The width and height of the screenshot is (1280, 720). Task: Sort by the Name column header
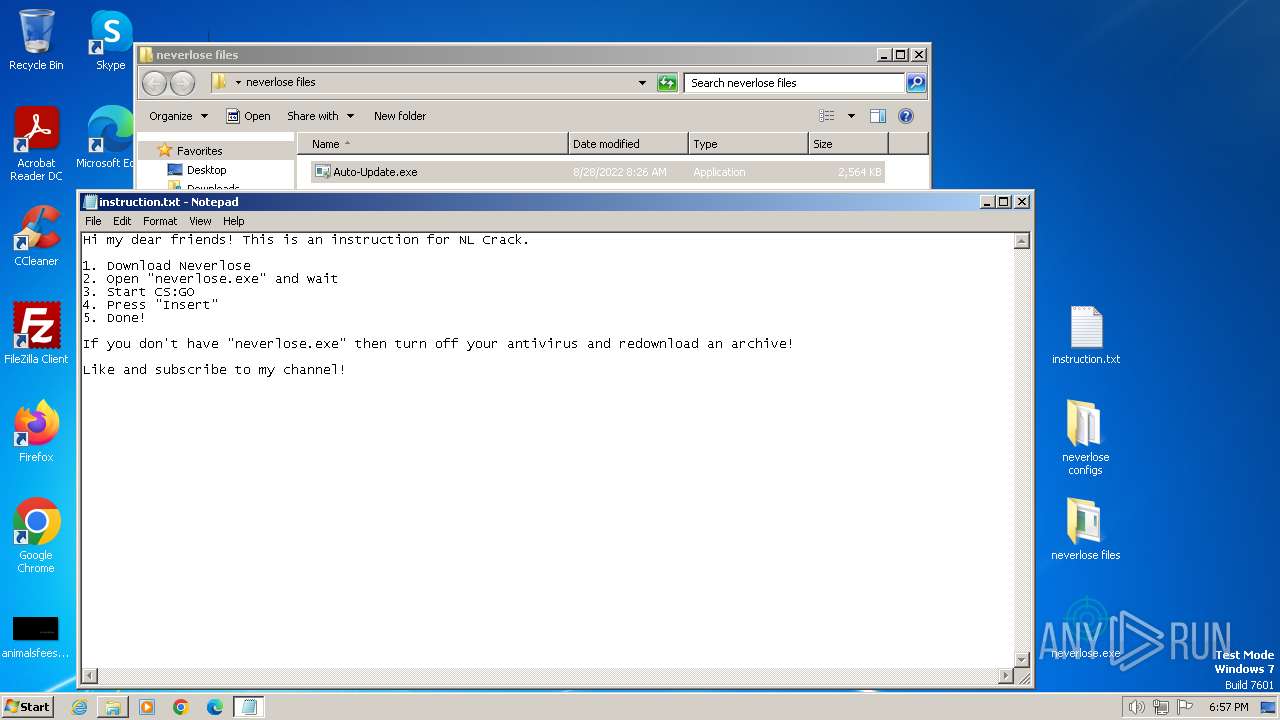(x=433, y=144)
